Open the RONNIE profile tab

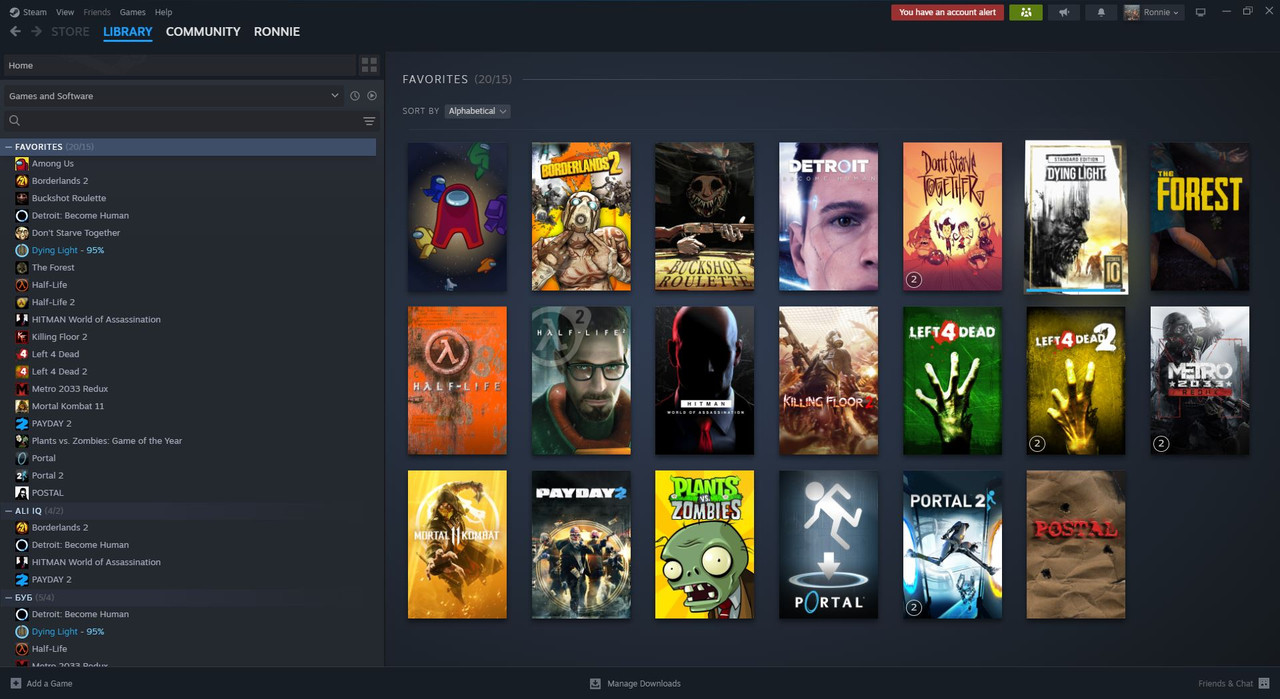click(277, 32)
